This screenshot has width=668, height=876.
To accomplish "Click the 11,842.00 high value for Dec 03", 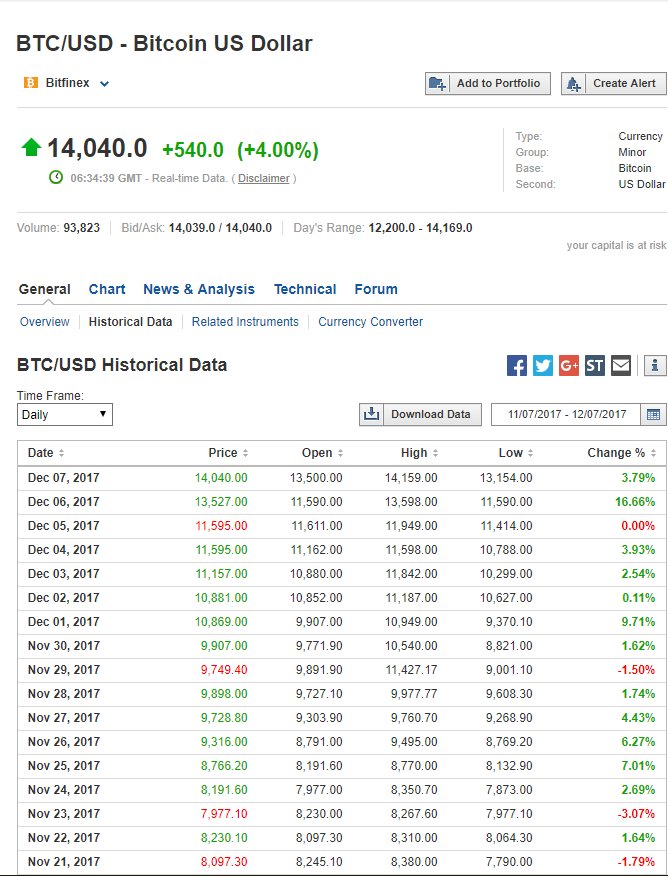I will coord(411,574).
